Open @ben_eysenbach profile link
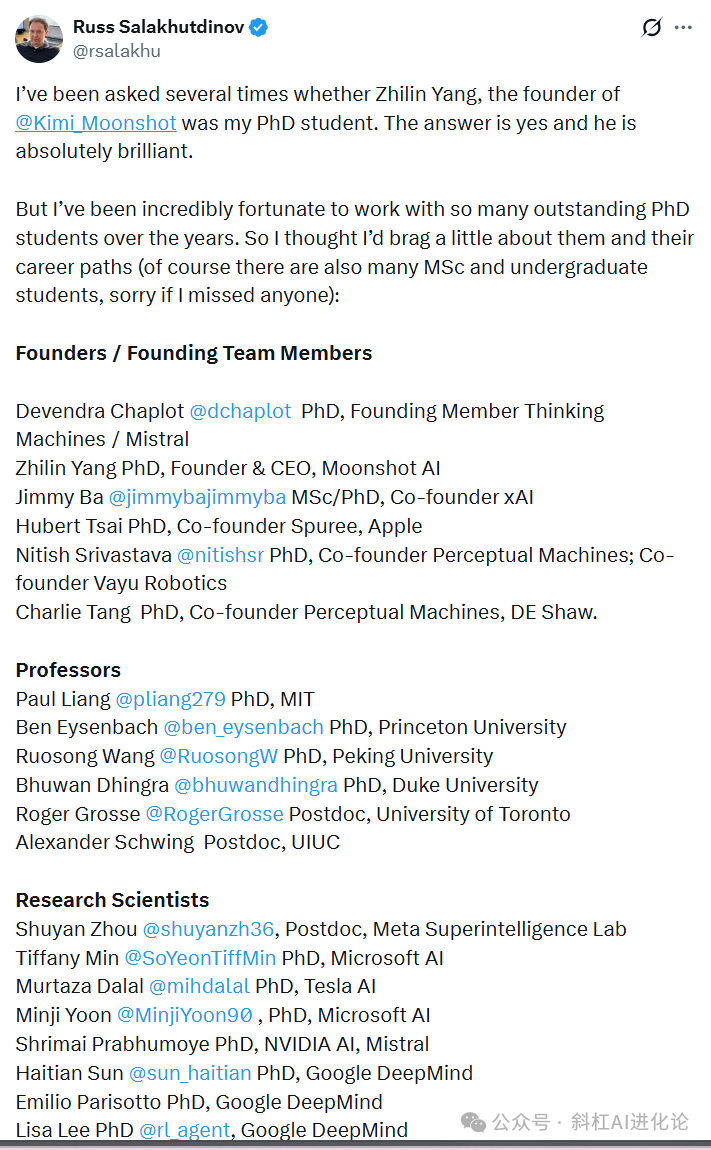This screenshot has height=1150, width=711. pos(243,728)
